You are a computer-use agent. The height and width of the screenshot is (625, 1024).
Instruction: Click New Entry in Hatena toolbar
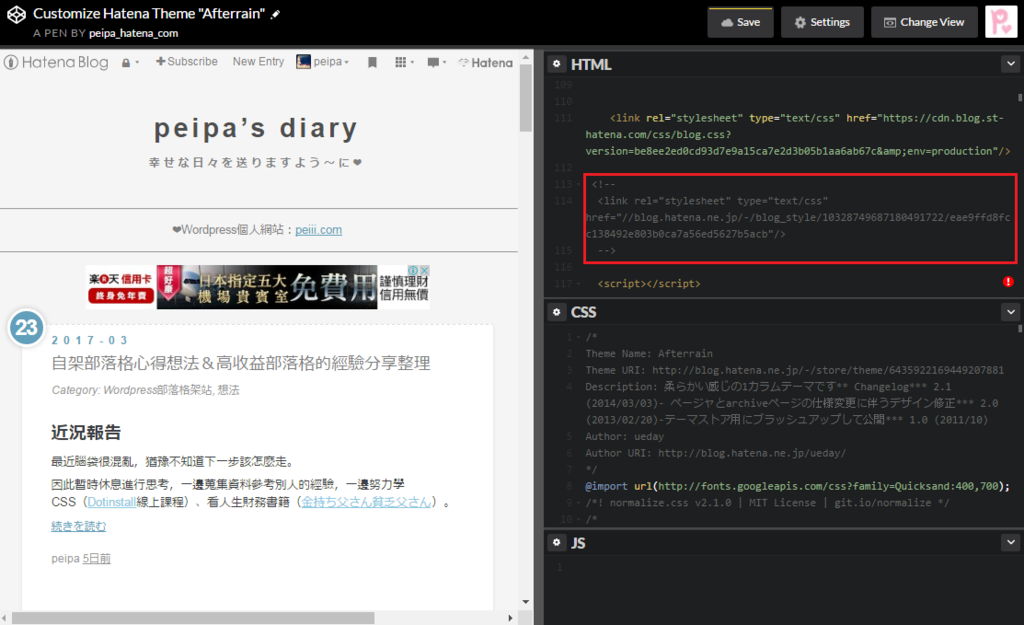[259, 61]
